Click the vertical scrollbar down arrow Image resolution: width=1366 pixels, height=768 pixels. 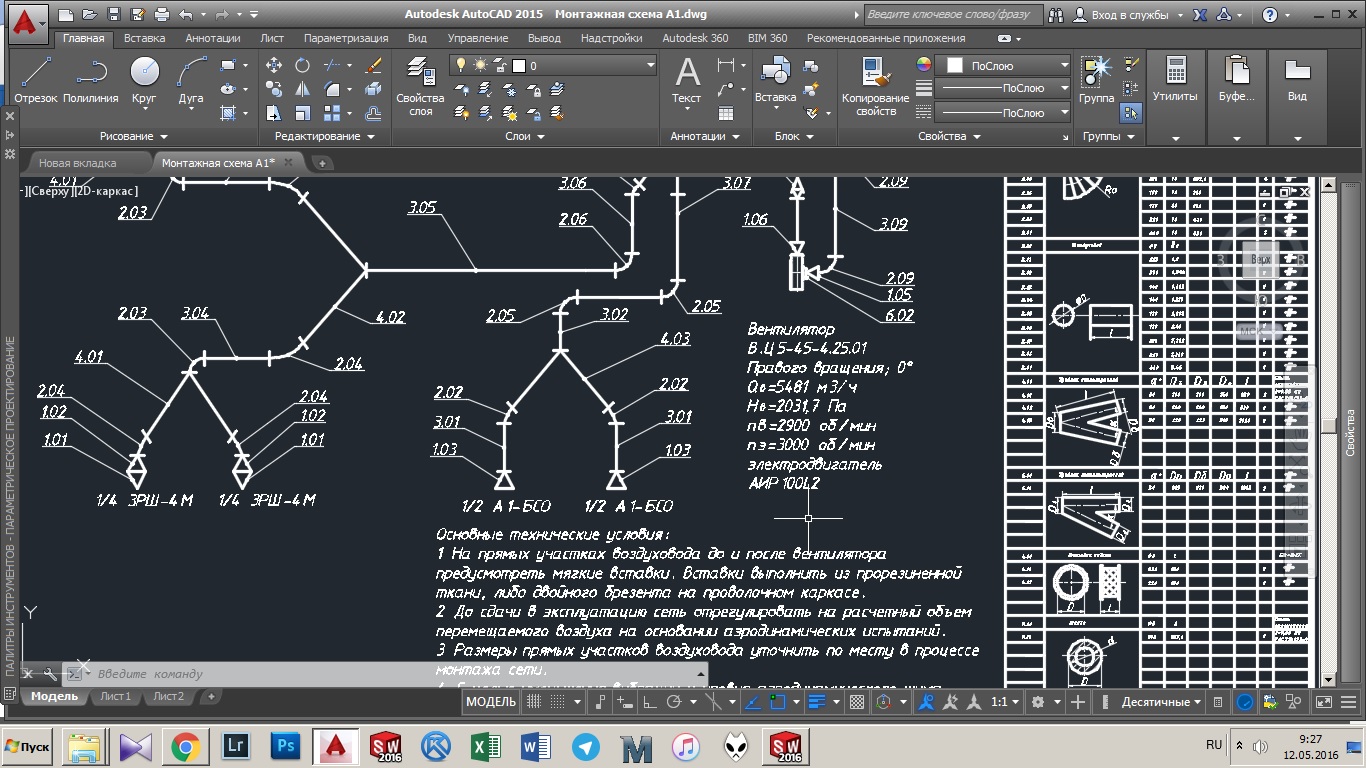pyautogui.click(x=1328, y=681)
